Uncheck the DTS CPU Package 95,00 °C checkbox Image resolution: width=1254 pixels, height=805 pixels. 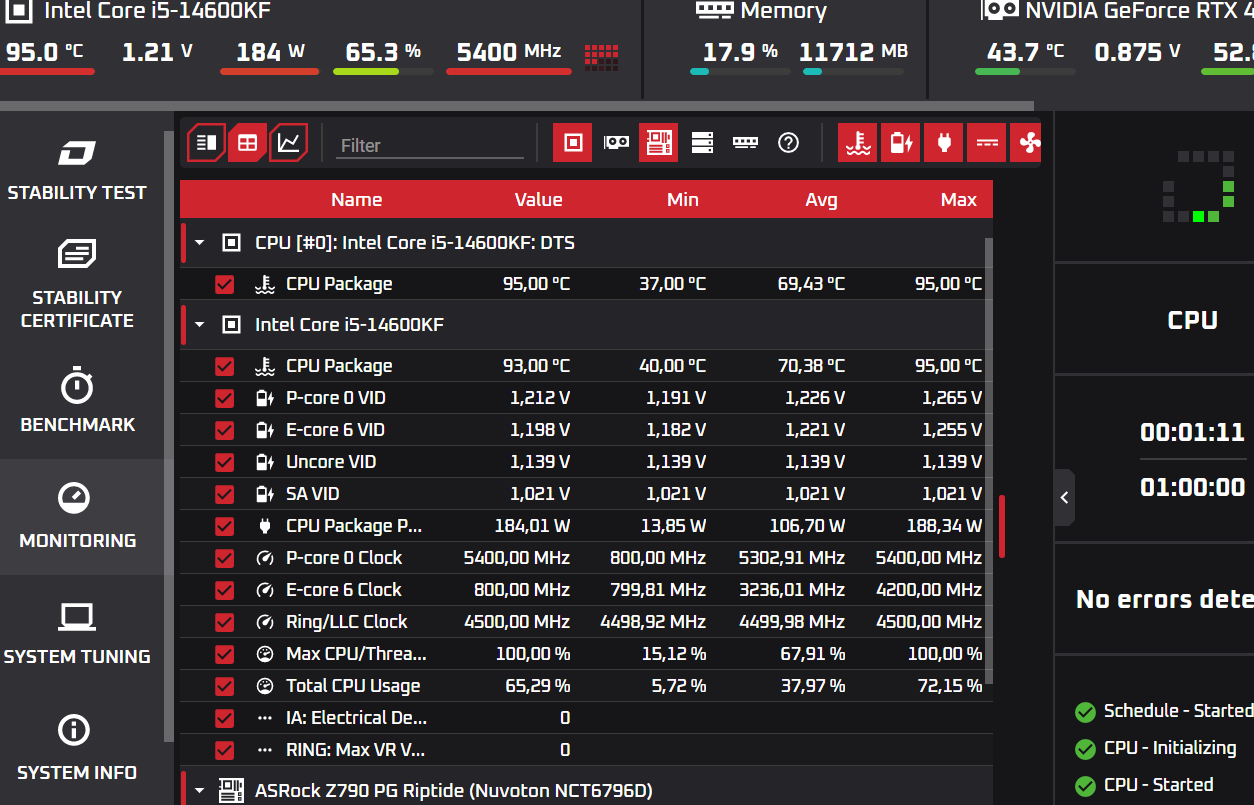tap(224, 284)
